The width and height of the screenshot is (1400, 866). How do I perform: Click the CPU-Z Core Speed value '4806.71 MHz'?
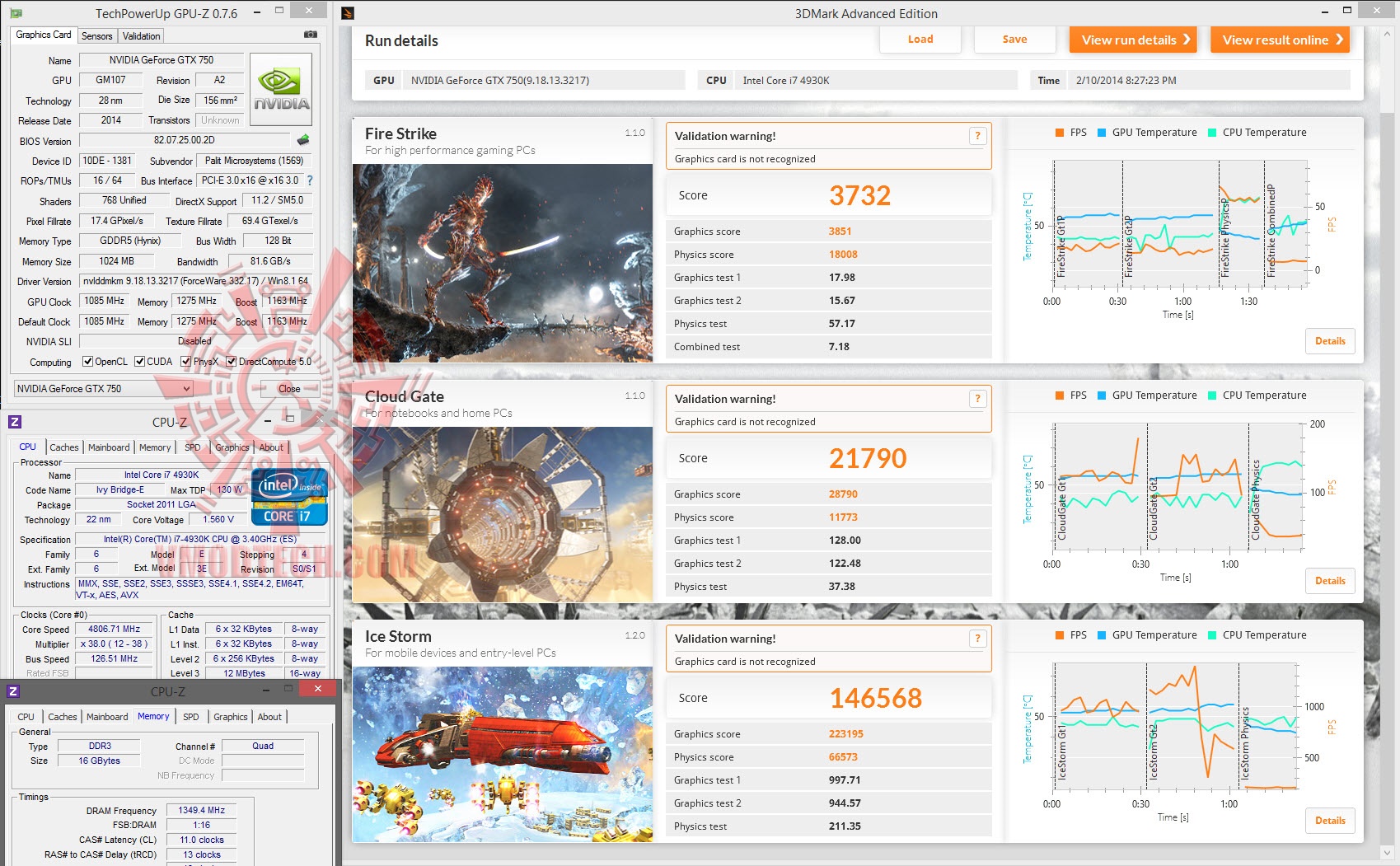click(115, 629)
